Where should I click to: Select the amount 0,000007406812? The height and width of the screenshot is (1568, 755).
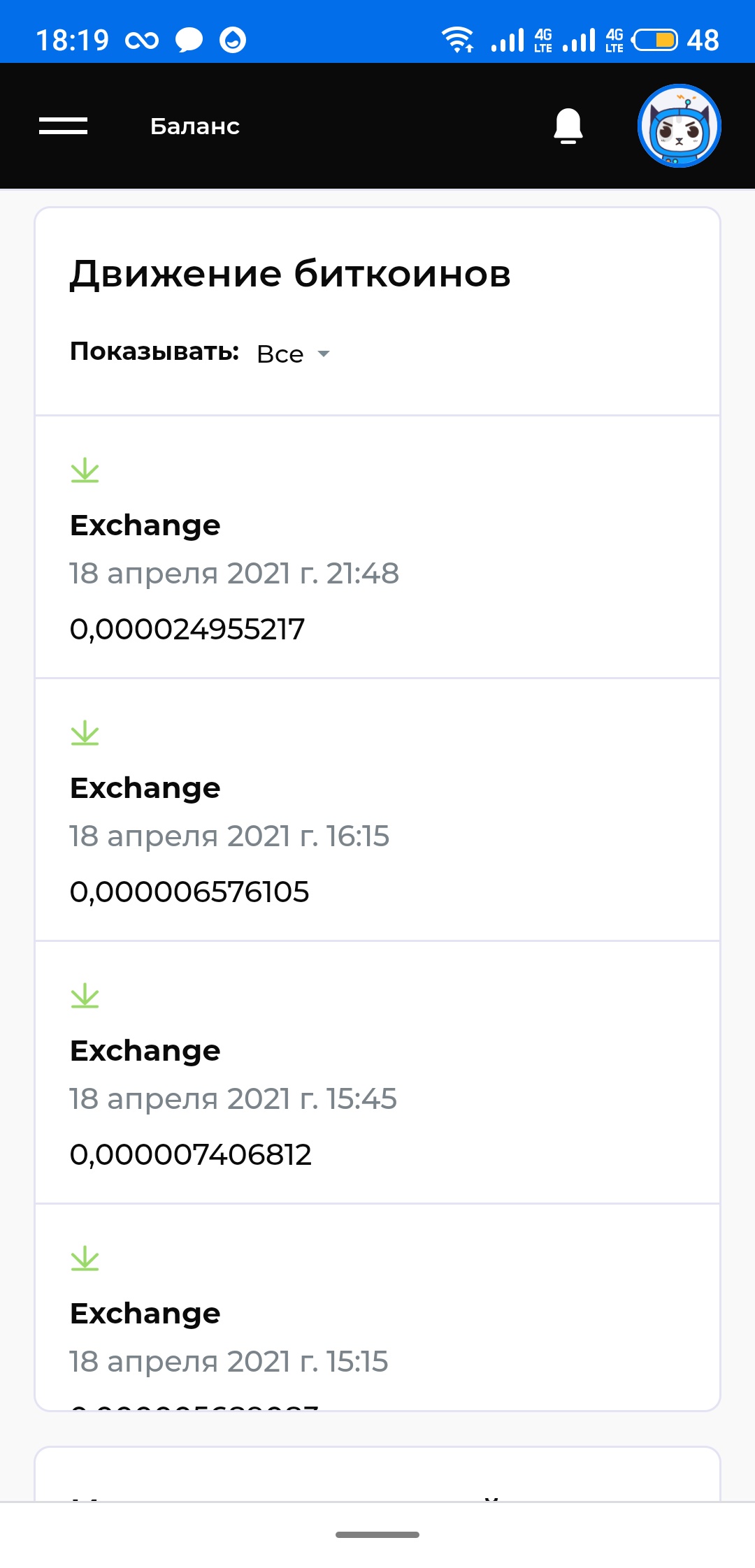[190, 1154]
